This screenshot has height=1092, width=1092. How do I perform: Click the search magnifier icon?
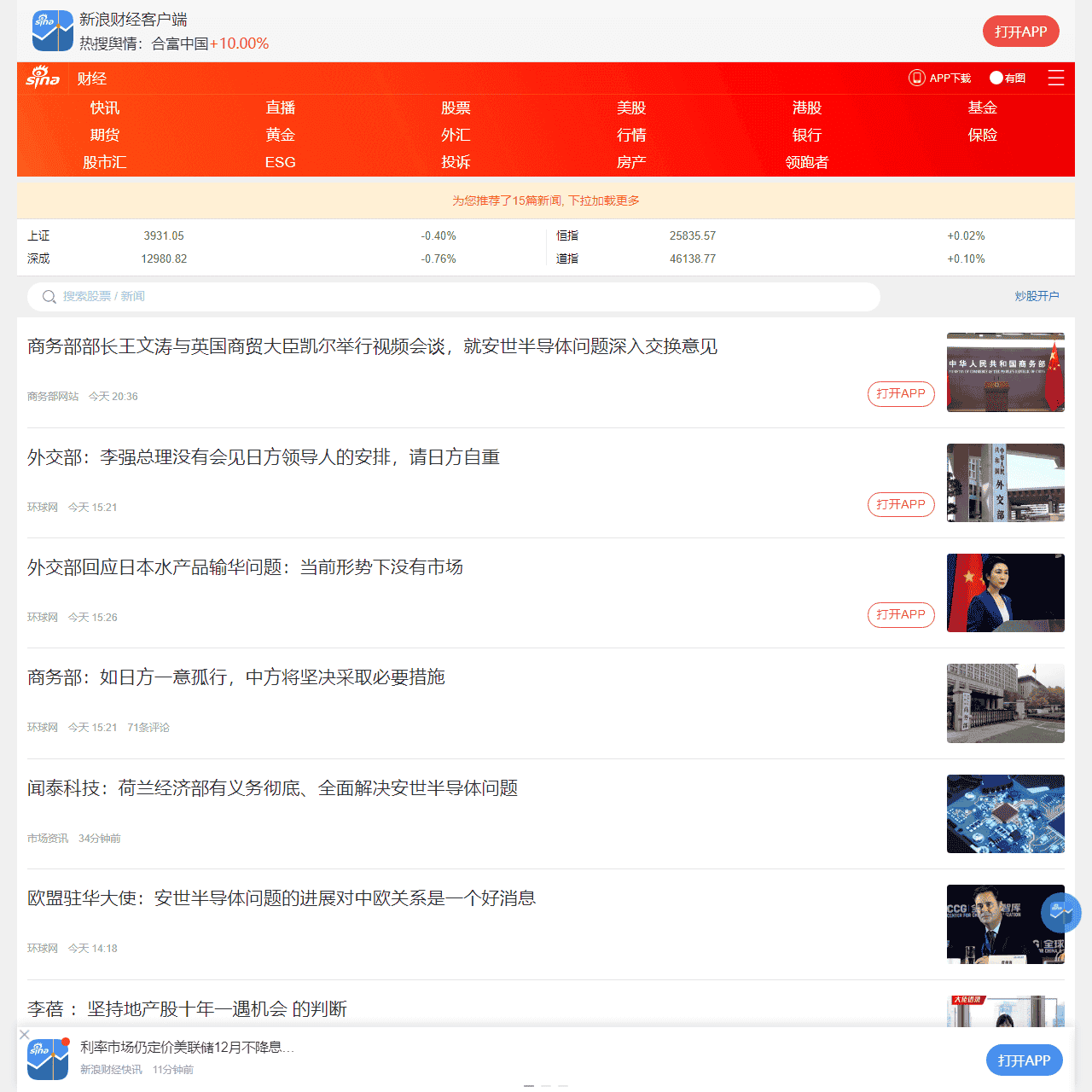click(49, 296)
